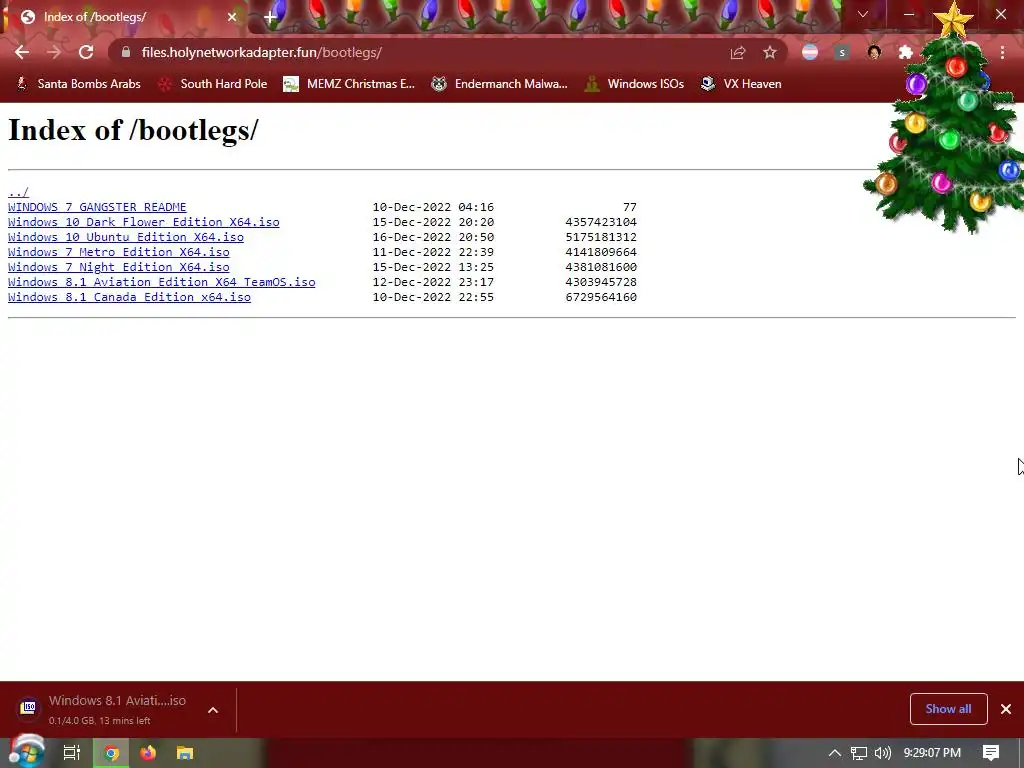Bookmark this page with the star icon
Screen dimensions: 1024x768
[770, 53]
